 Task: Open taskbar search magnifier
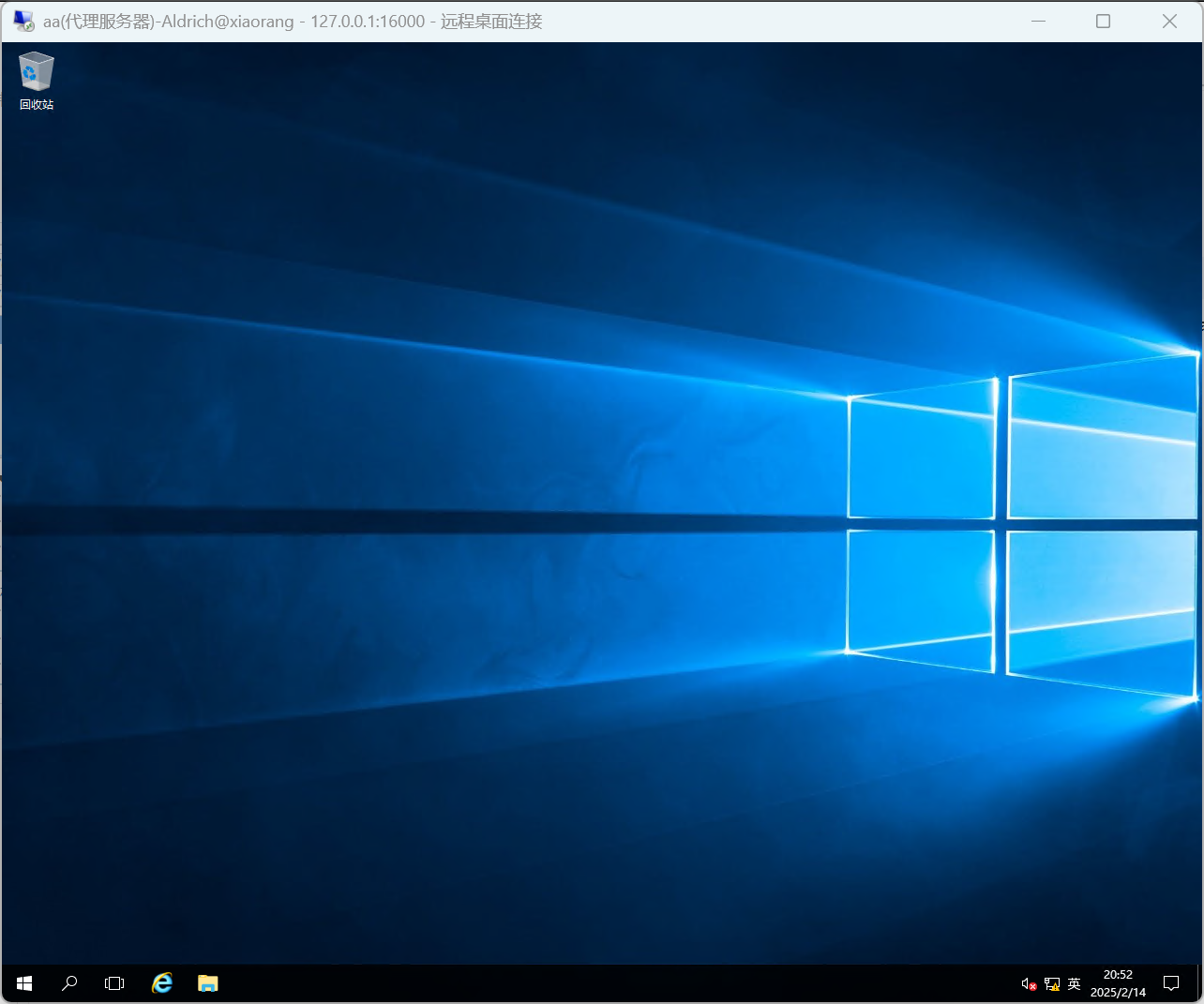tap(69, 983)
